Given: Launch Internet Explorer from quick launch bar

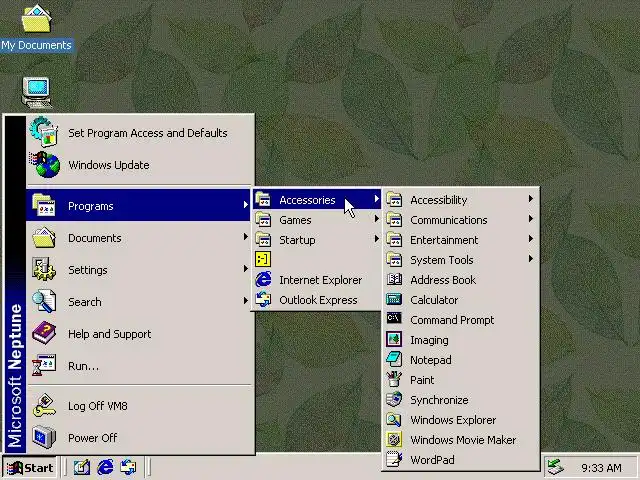Looking at the screenshot, I should tap(105, 467).
